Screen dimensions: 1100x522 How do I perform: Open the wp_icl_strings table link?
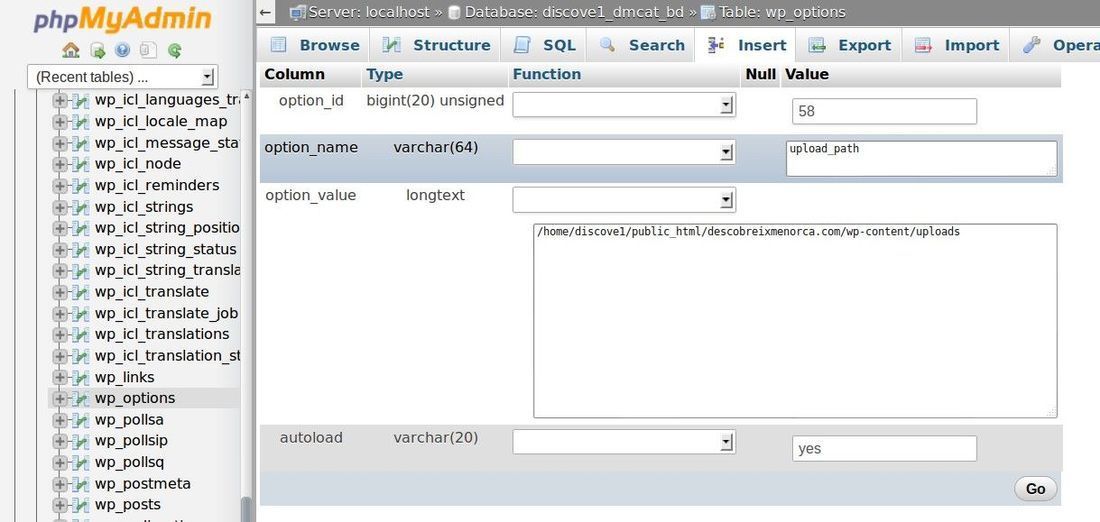tap(144, 207)
